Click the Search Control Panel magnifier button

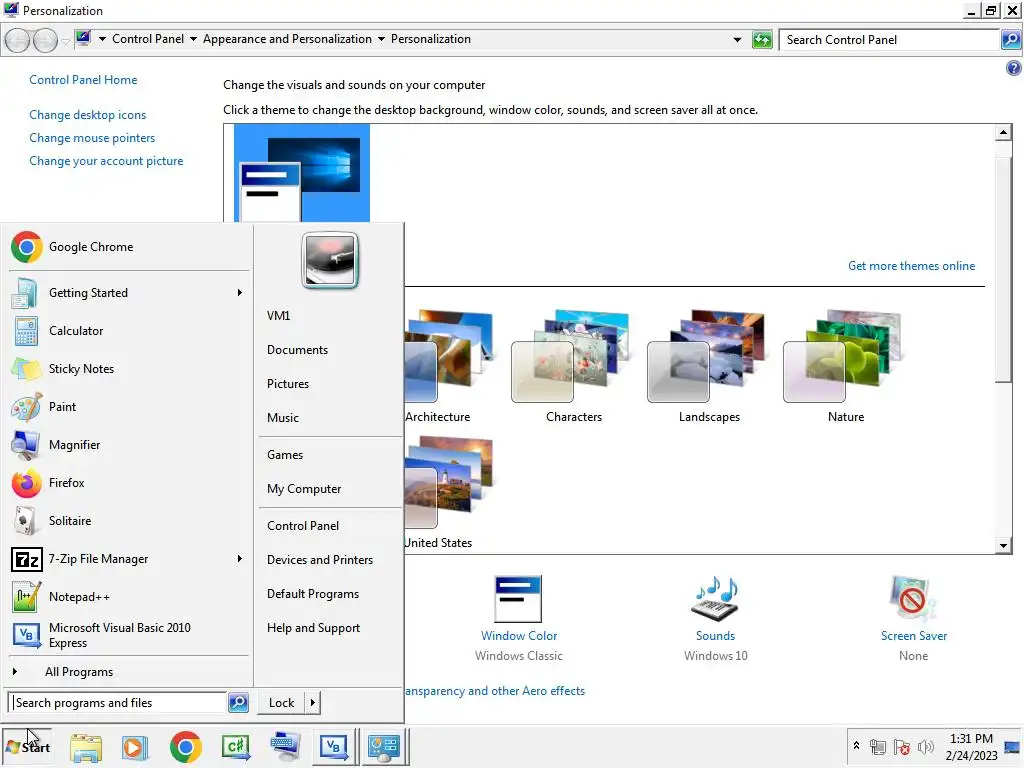(1011, 40)
